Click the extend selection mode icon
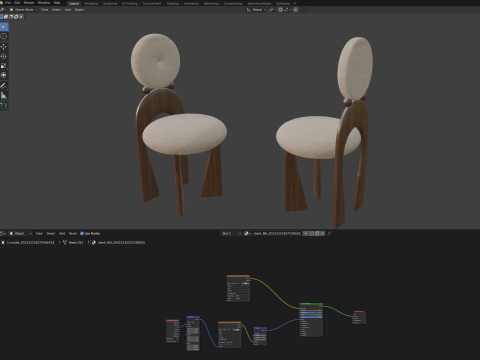The width and height of the screenshot is (480, 360). tap(6, 17)
